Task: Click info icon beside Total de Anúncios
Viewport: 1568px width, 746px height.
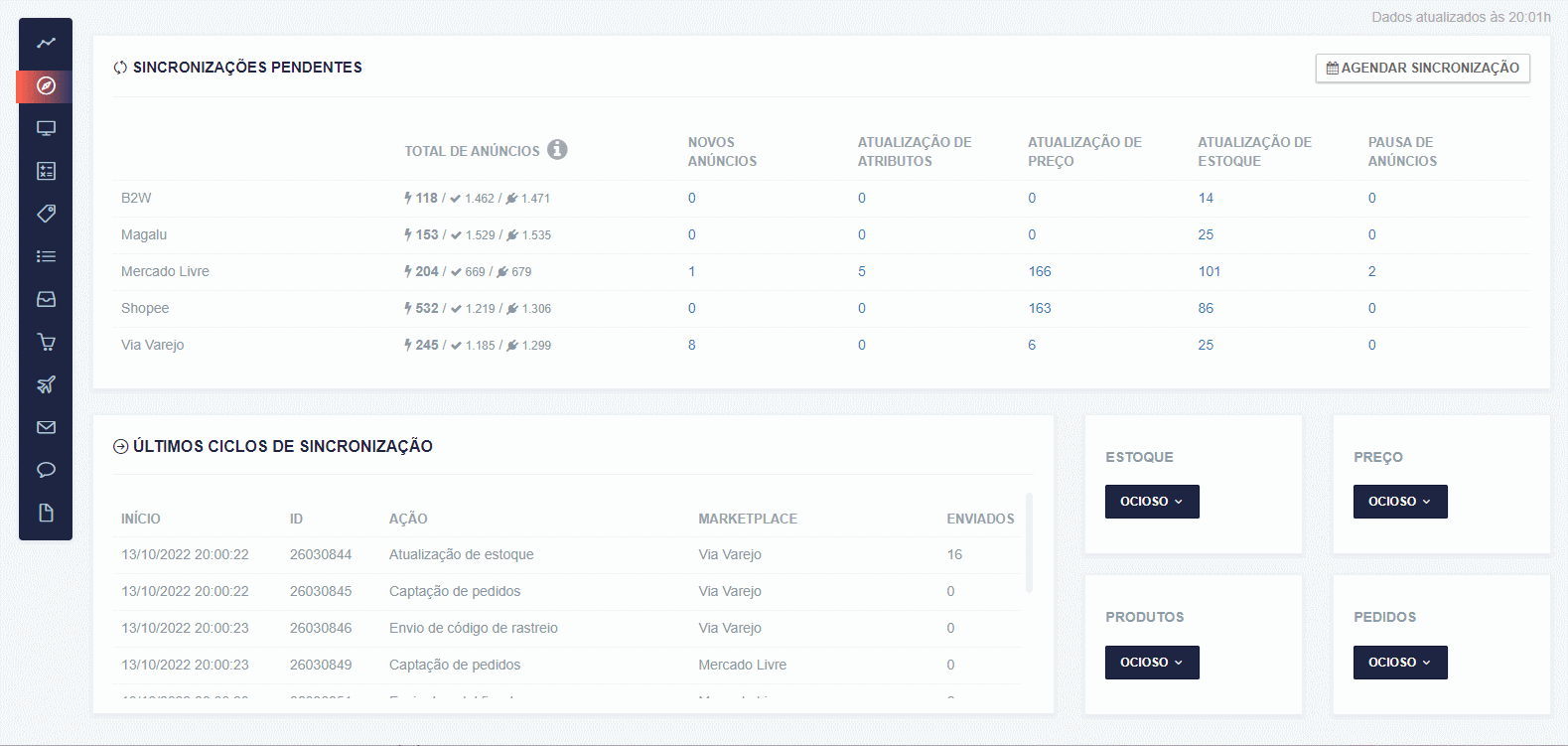Action: pos(557,149)
